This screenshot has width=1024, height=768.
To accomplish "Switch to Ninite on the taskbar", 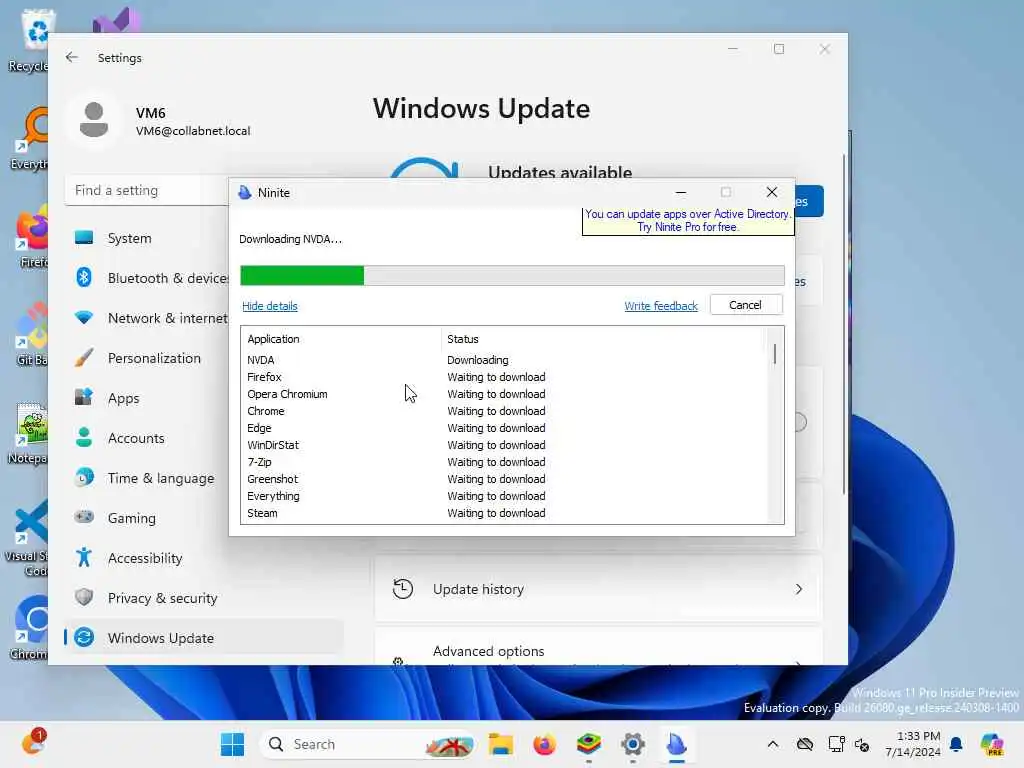I will point(677,744).
